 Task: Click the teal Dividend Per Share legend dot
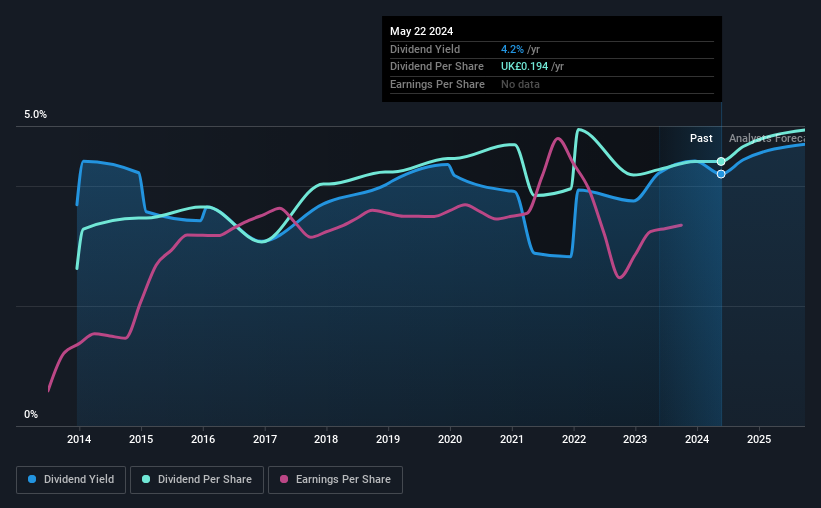coord(146,479)
